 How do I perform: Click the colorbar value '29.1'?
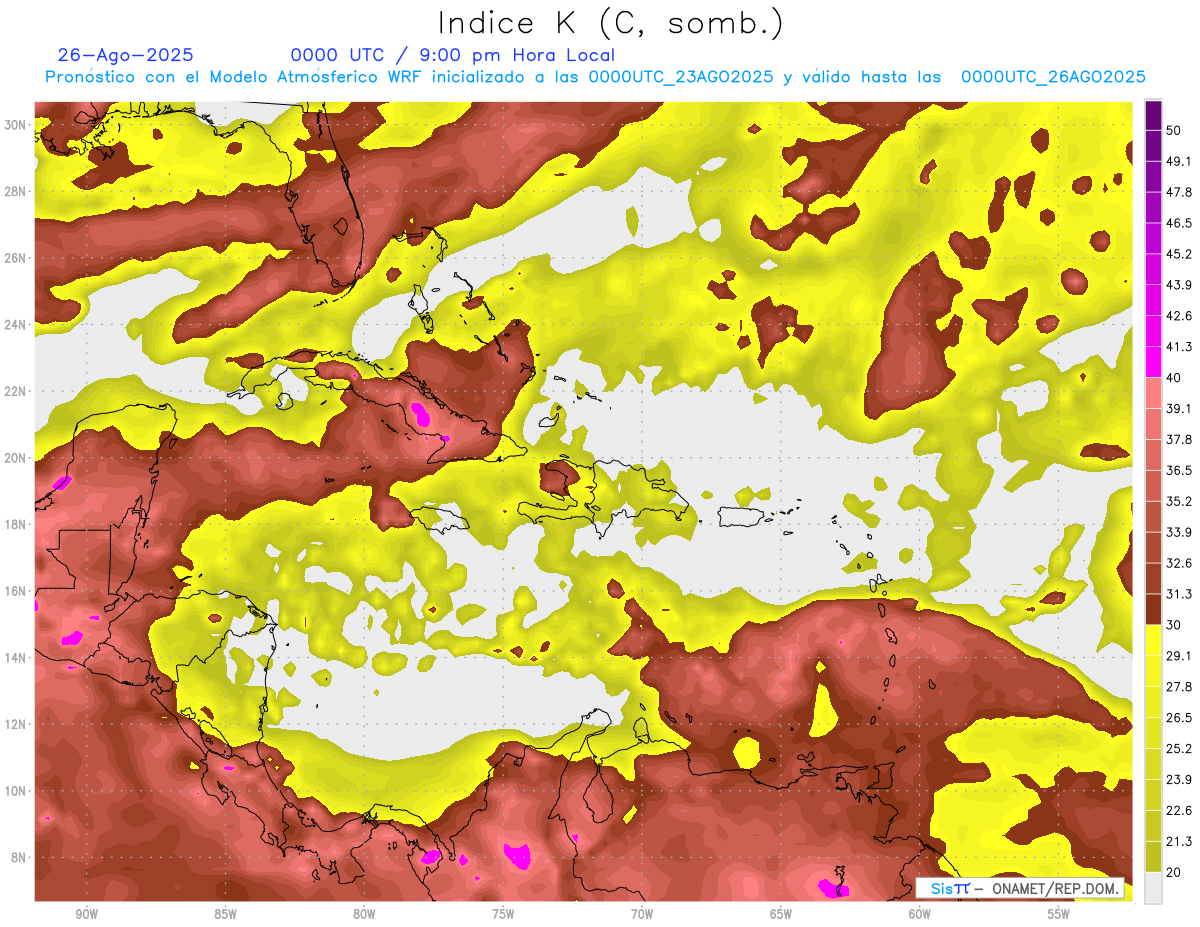click(1179, 656)
